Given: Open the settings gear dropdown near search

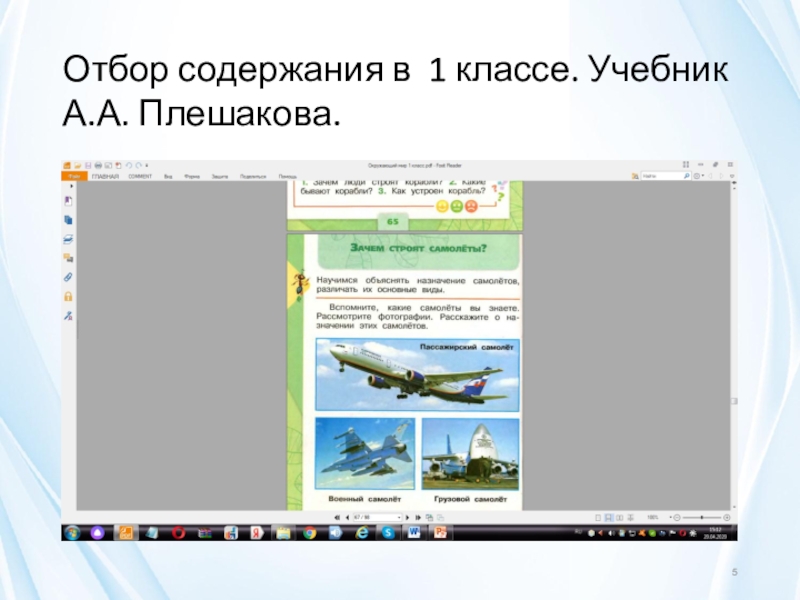Looking at the screenshot, I should pos(698,176).
